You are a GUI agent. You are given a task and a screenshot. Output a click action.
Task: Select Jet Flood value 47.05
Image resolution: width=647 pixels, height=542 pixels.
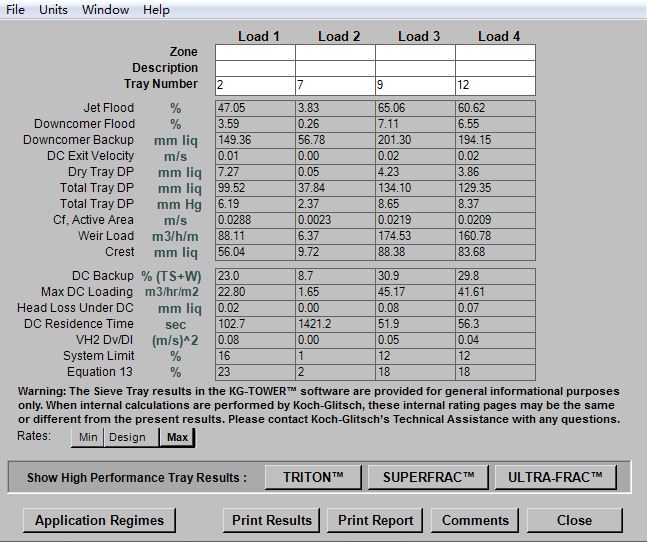tap(255, 108)
